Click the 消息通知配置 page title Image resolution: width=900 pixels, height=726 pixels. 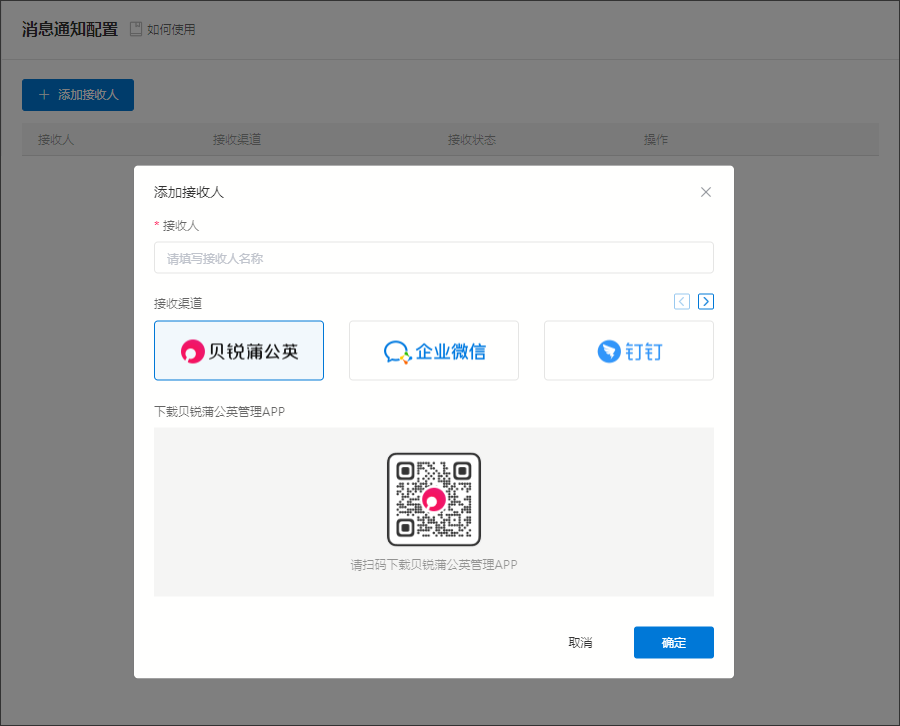(70, 29)
